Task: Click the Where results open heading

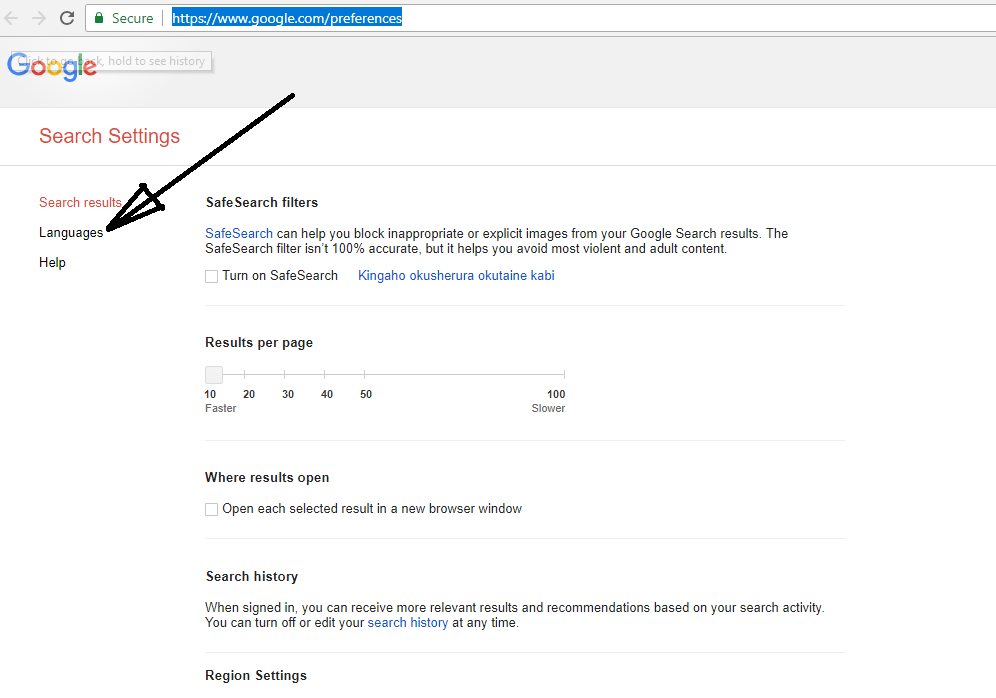Action: click(x=267, y=477)
